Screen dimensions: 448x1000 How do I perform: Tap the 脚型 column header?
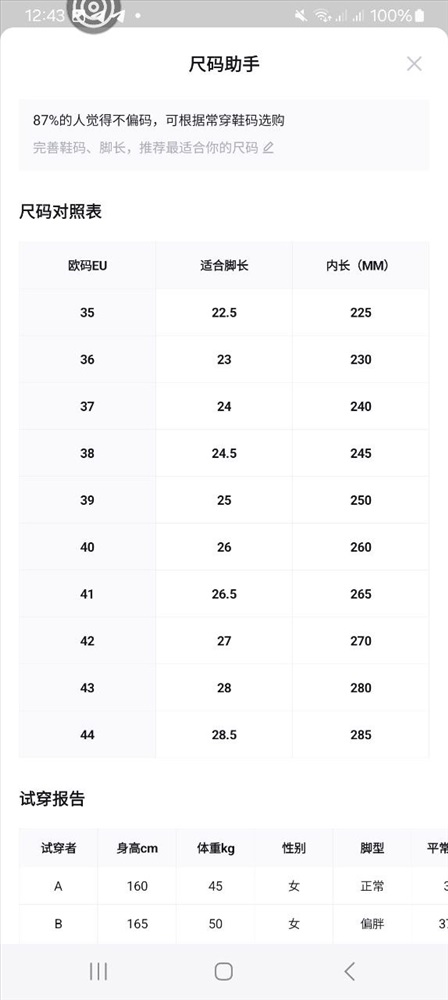(372, 848)
